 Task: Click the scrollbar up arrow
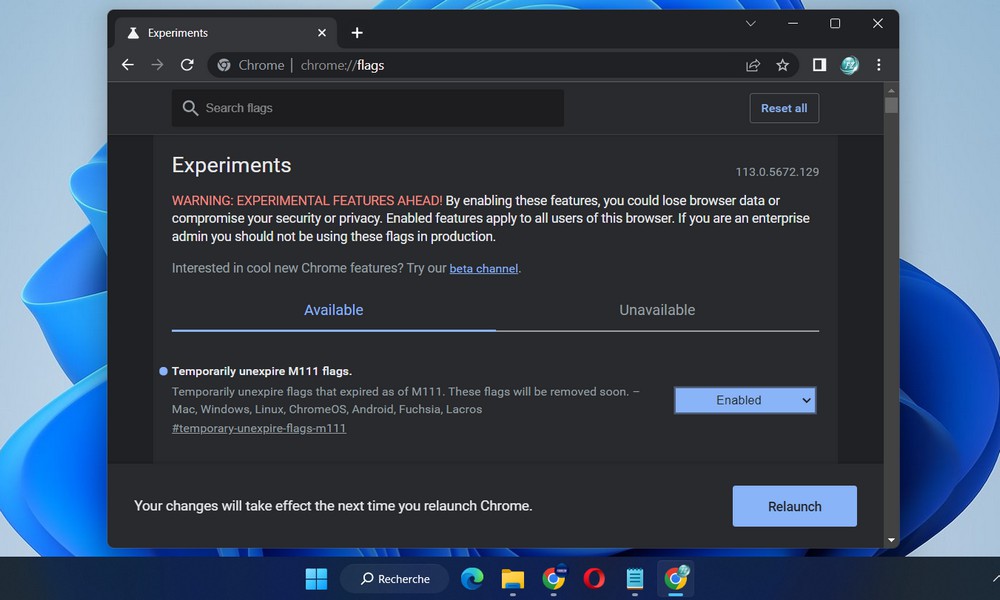[x=892, y=90]
